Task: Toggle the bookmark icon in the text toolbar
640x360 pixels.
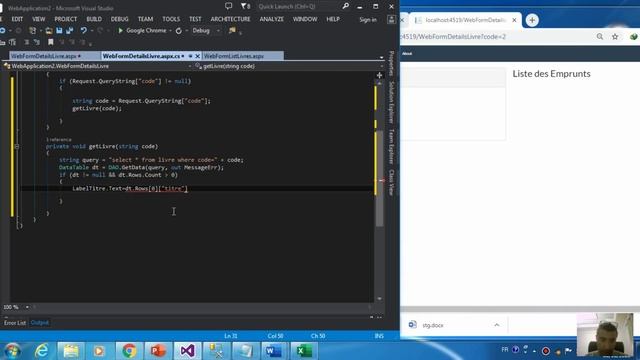Action: (x=51, y=42)
